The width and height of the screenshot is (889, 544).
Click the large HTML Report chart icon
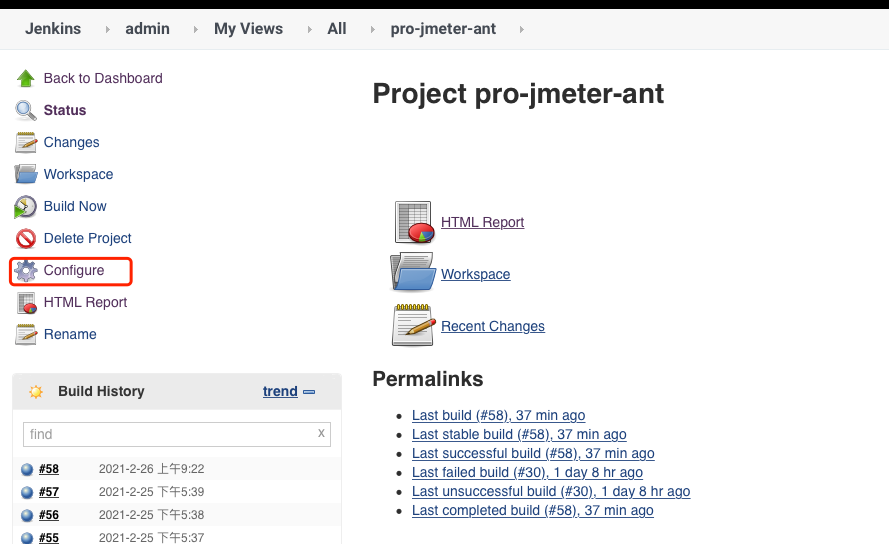[x=414, y=222]
